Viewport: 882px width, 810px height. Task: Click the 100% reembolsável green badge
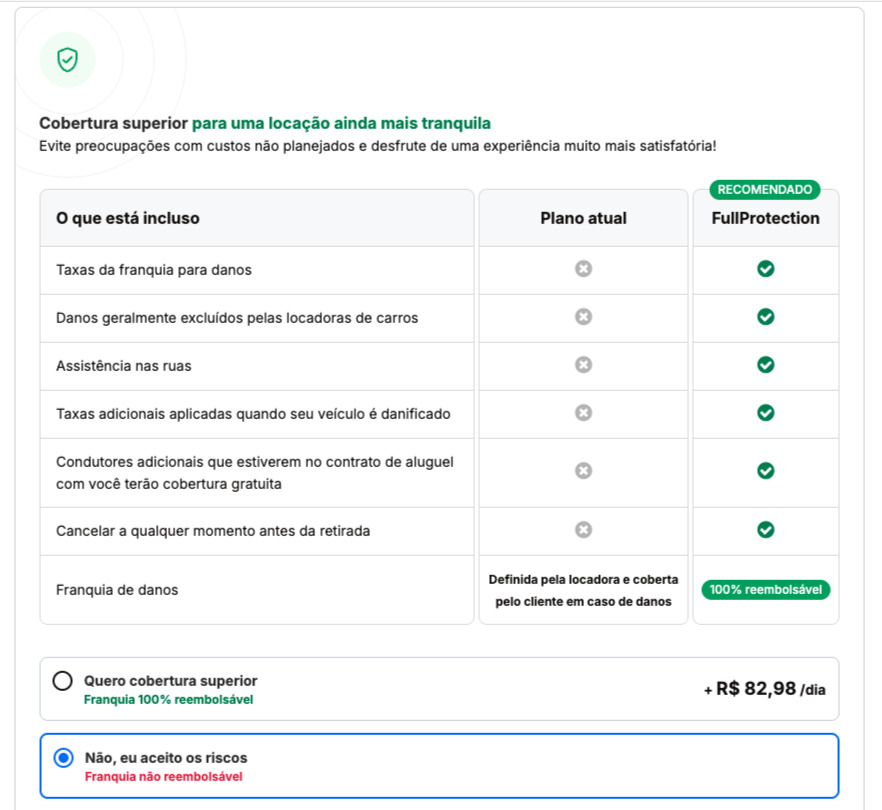point(766,590)
